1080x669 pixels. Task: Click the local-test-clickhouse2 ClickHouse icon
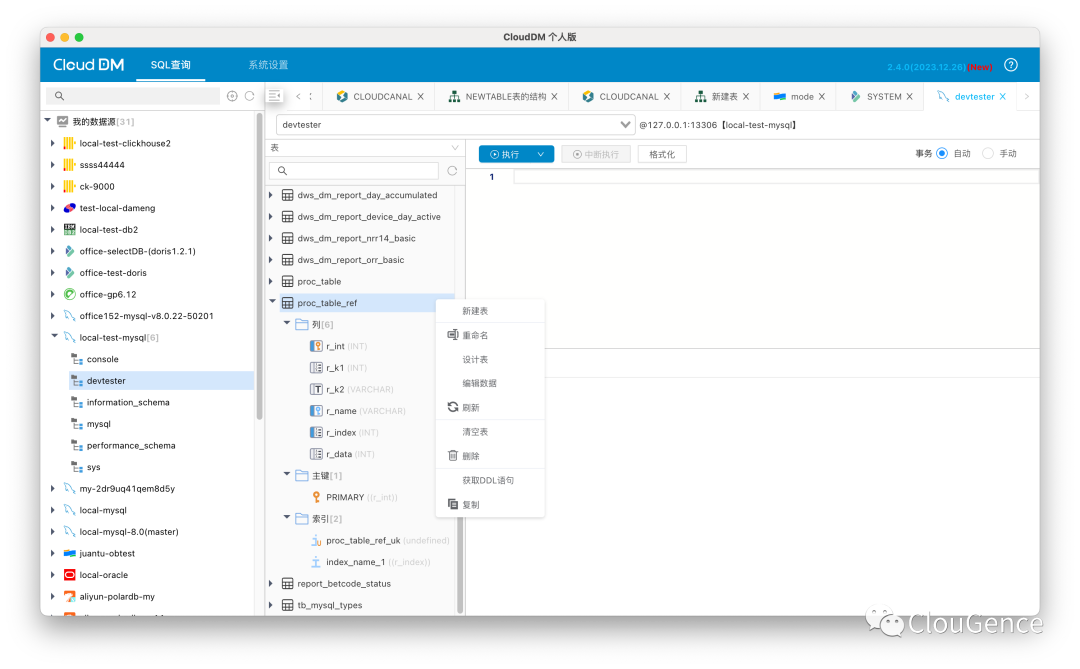click(x=69, y=143)
